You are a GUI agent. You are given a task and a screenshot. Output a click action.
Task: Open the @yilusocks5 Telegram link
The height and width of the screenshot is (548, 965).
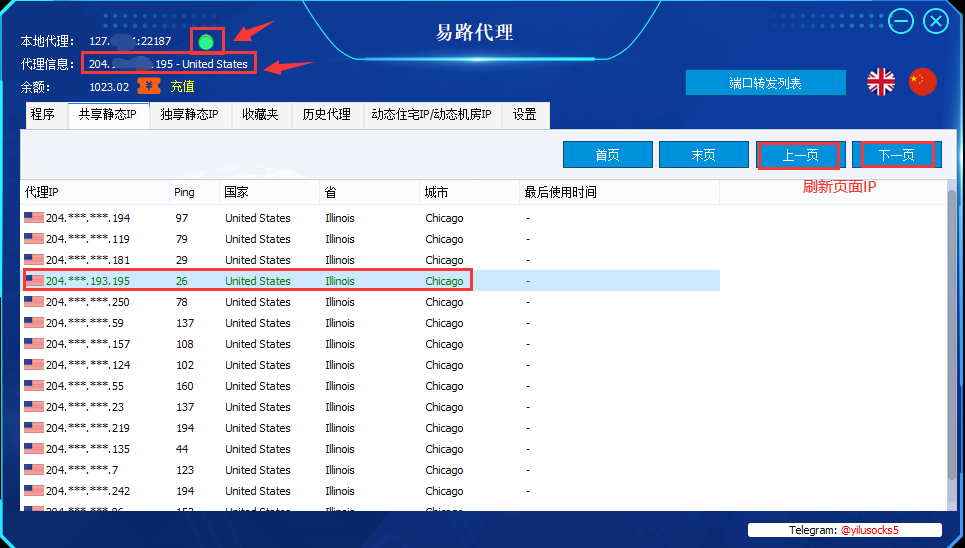pyautogui.click(x=869, y=530)
